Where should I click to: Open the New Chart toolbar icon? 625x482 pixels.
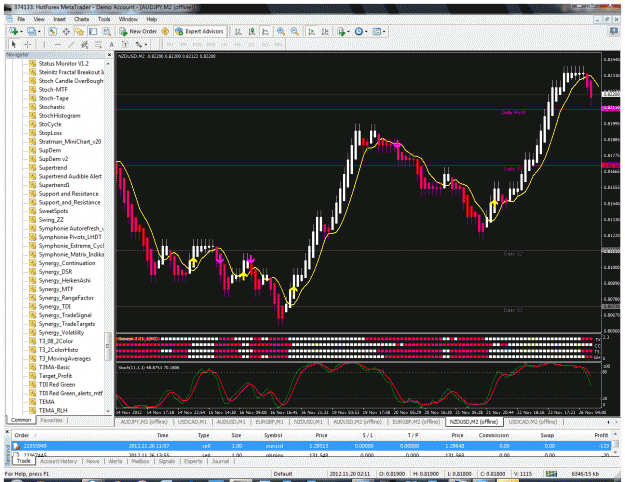coord(14,31)
